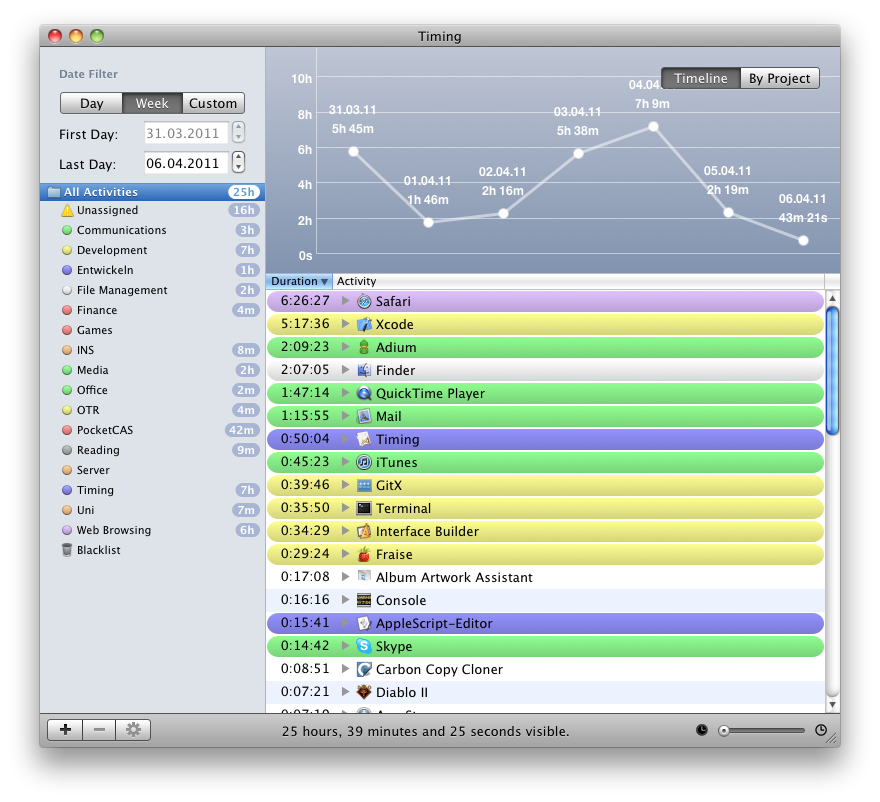Switch chart to By Project view

point(780,79)
